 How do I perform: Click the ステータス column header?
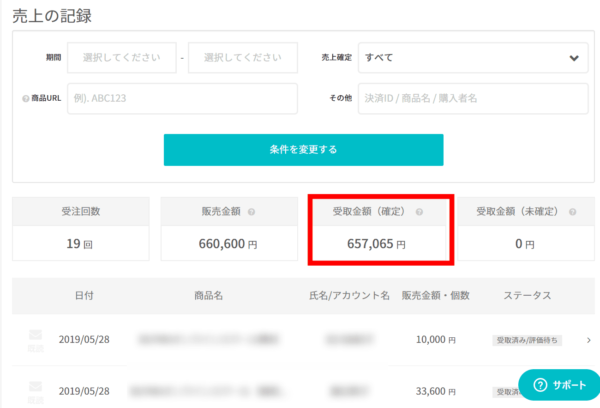click(527, 295)
